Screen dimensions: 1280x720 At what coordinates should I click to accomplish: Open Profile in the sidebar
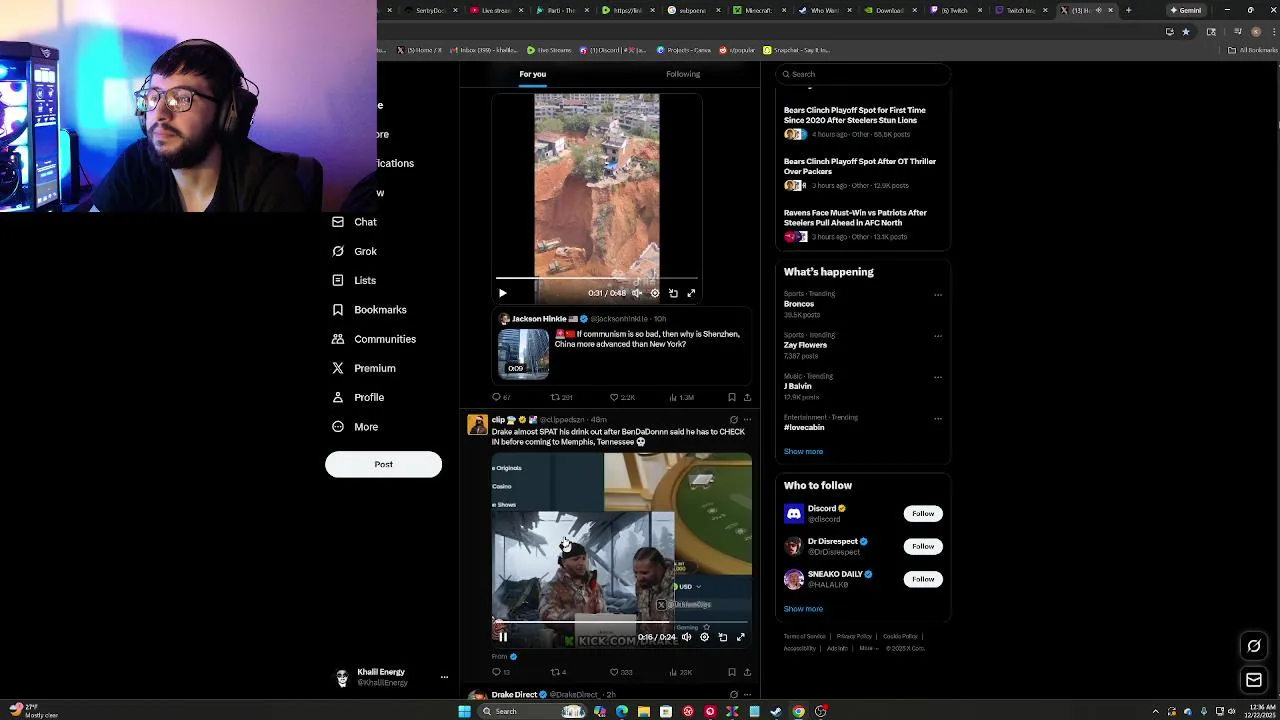(x=358, y=397)
